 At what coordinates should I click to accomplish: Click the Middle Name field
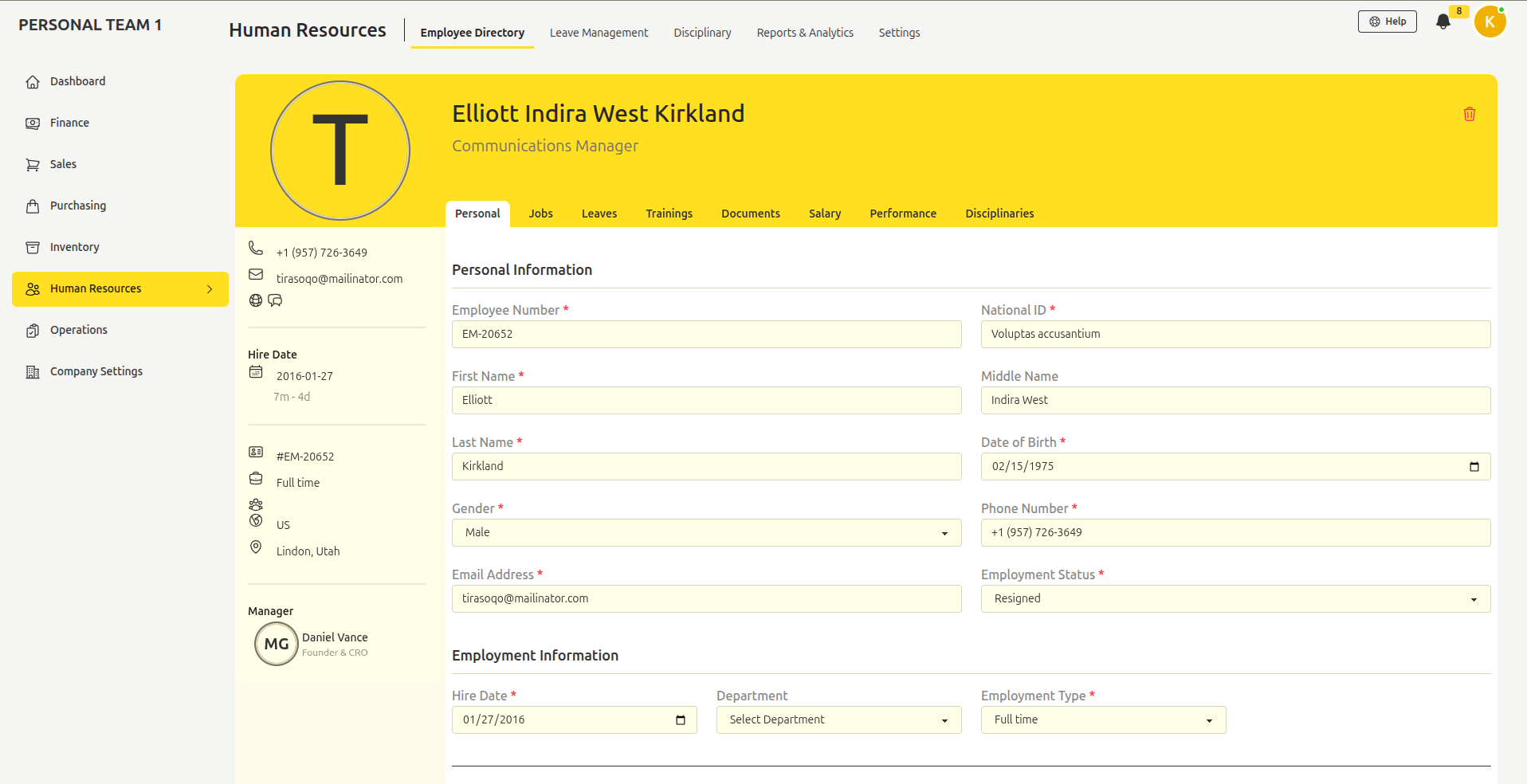click(x=1236, y=401)
